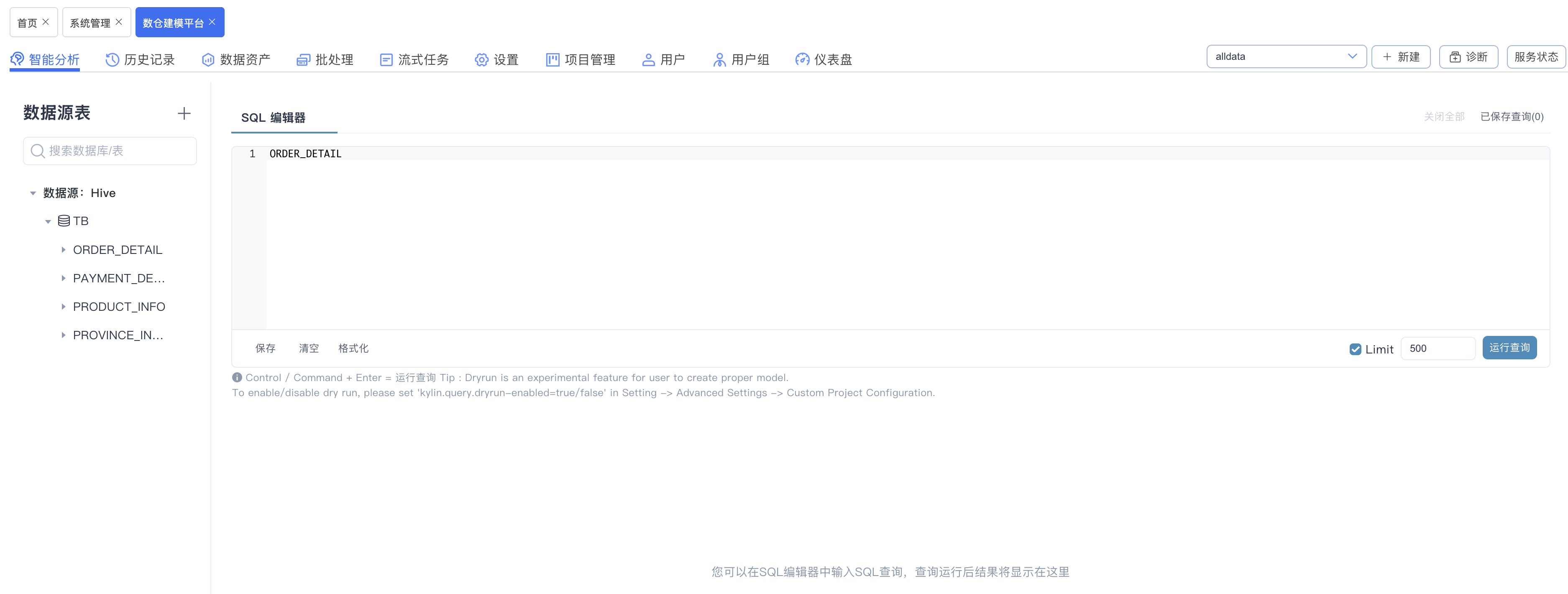Switch to the 系统管理 tab
The image size is (1568, 594).
pos(90,23)
